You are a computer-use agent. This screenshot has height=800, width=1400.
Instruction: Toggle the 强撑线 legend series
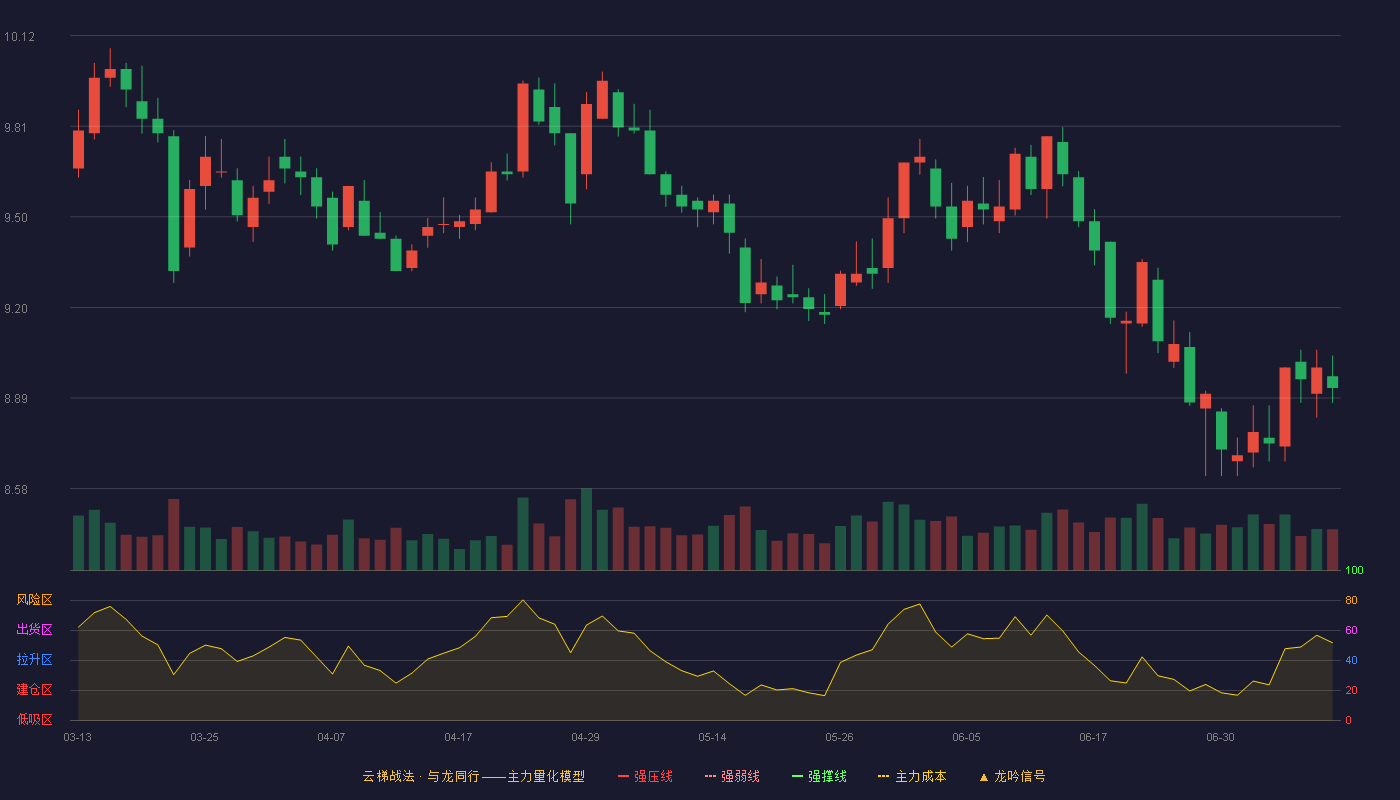pos(819,776)
